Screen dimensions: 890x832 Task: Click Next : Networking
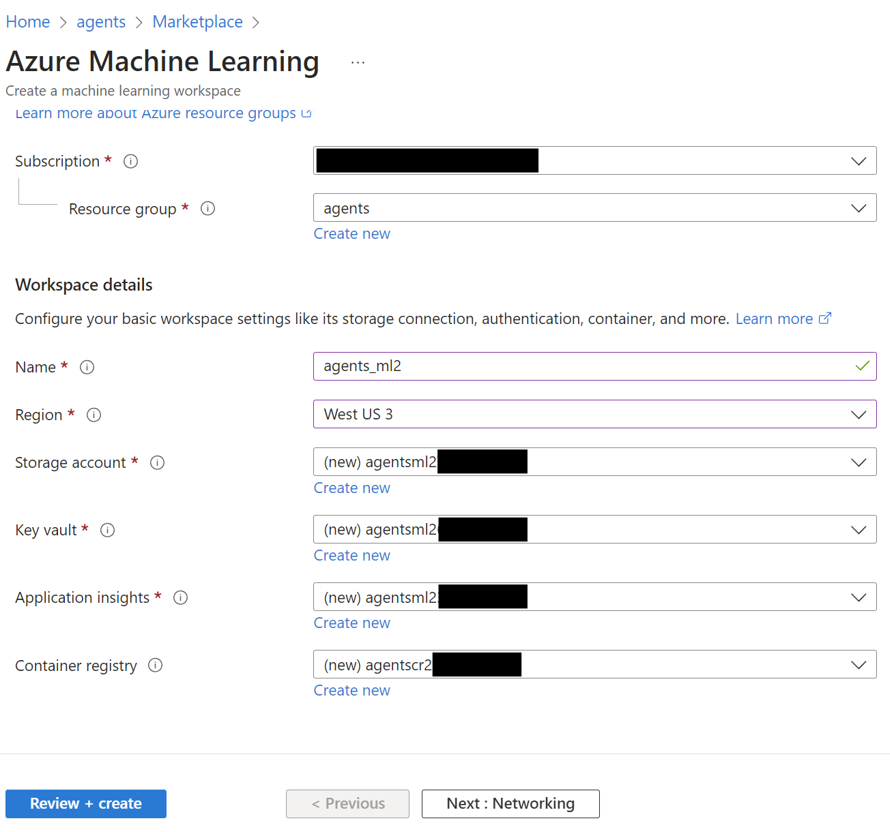[x=510, y=803]
